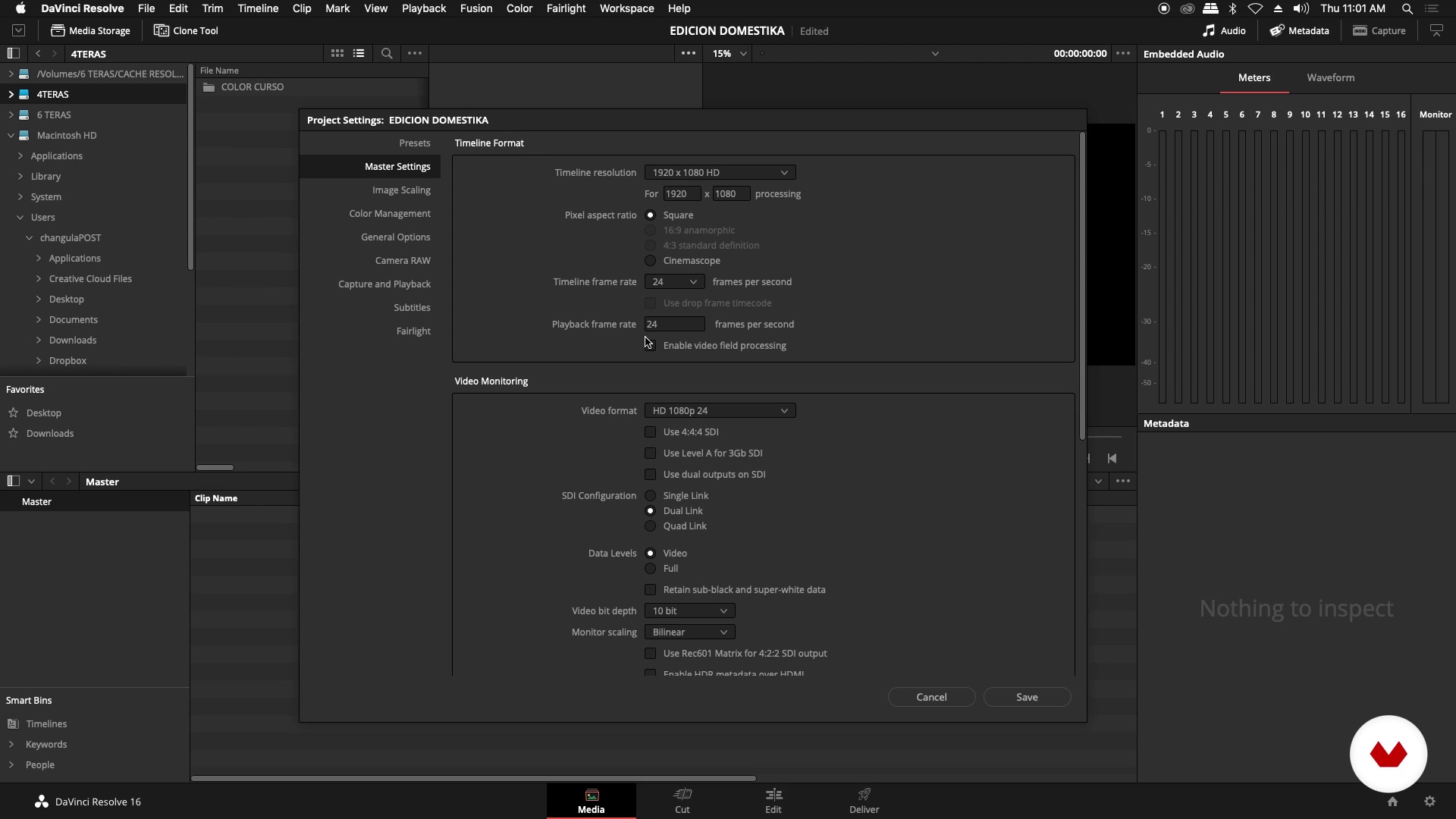Click the timeline width 1920 field
The image size is (1456, 819).
click(x=682, y=194)
